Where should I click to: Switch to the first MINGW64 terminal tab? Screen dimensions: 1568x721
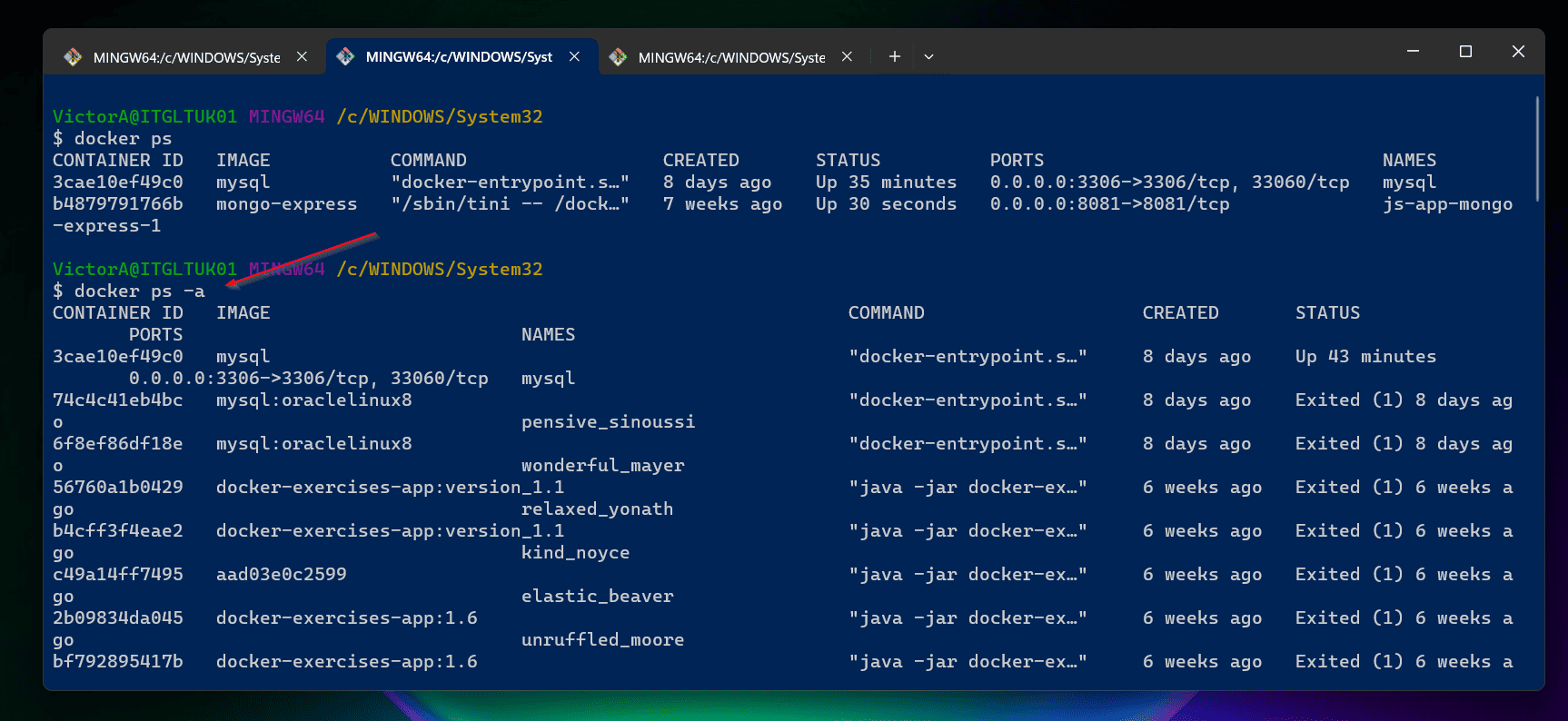click(x=186, y=57)
